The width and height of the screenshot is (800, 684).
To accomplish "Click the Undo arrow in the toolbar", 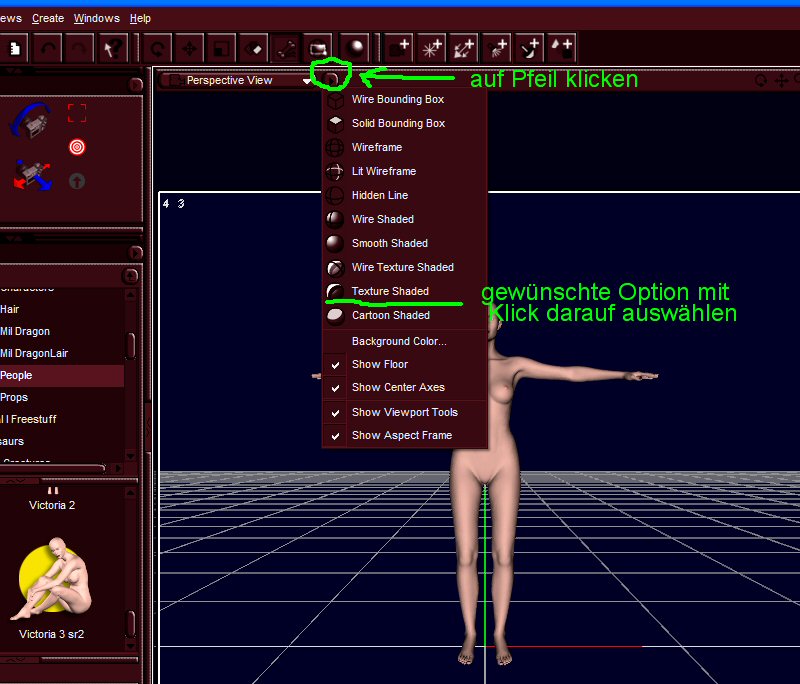I will coord(48,49).
